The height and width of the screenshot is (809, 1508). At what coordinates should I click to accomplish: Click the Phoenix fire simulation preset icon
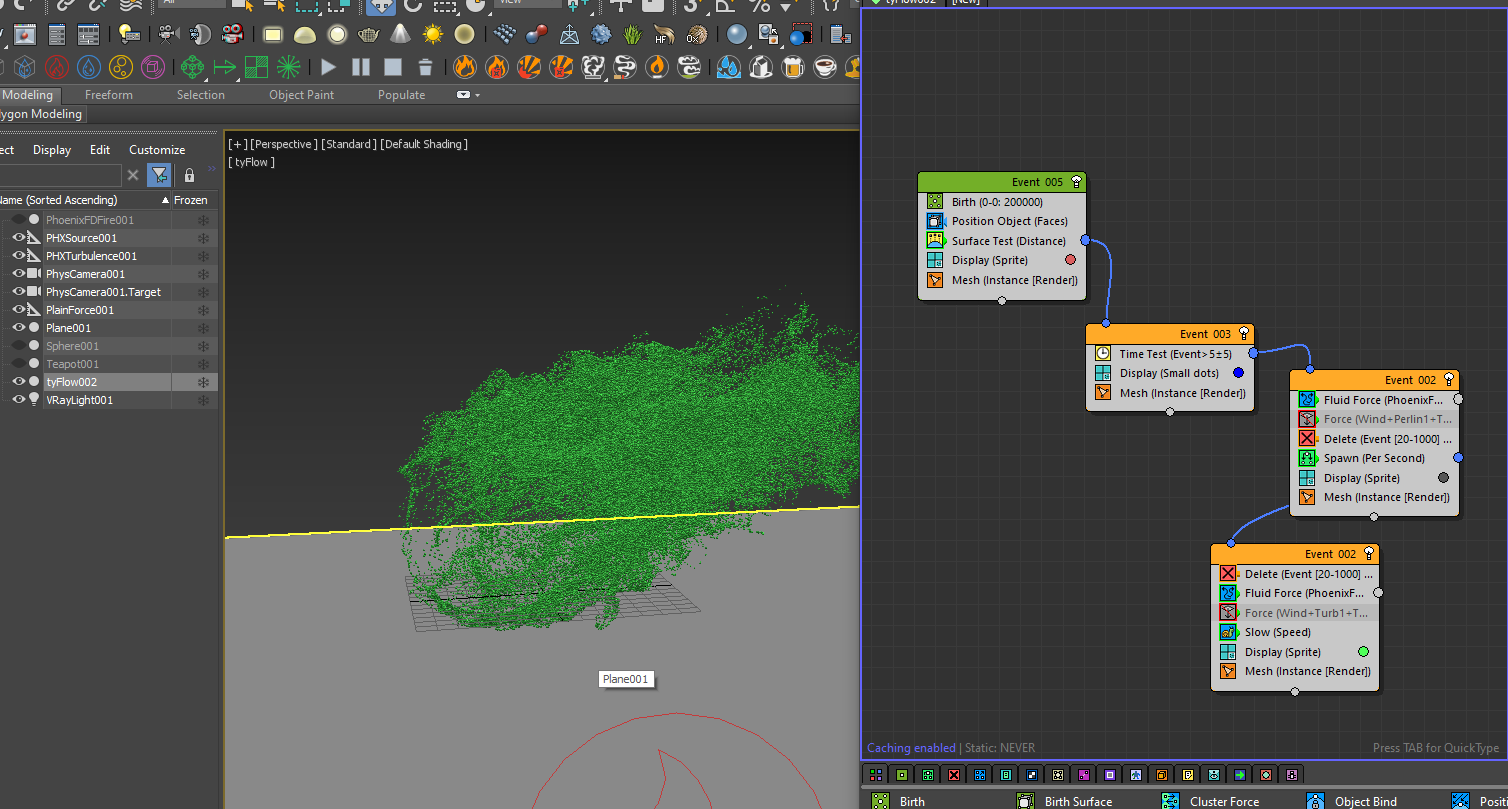(x=465, y=67)
